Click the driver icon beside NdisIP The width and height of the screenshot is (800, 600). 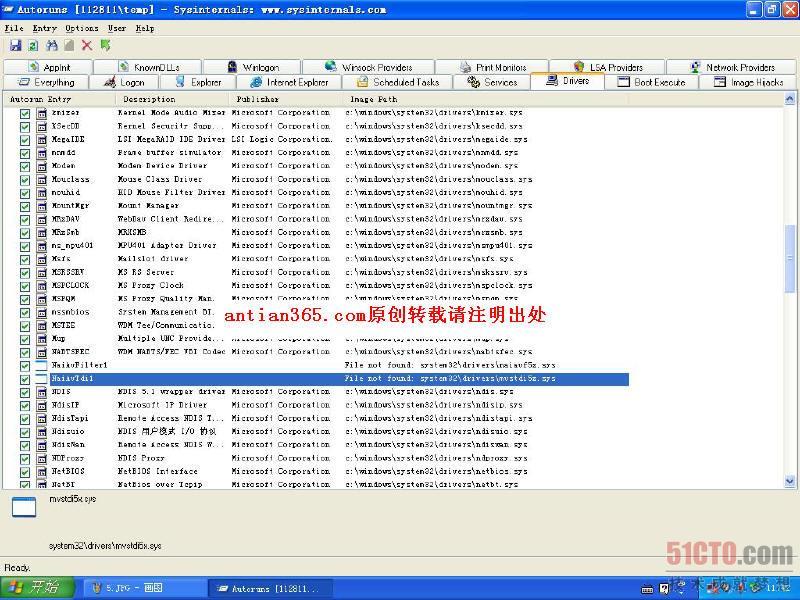42,406
